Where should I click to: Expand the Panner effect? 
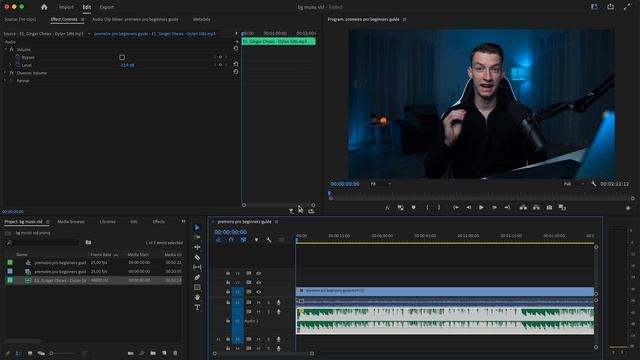tap(5, 80)
